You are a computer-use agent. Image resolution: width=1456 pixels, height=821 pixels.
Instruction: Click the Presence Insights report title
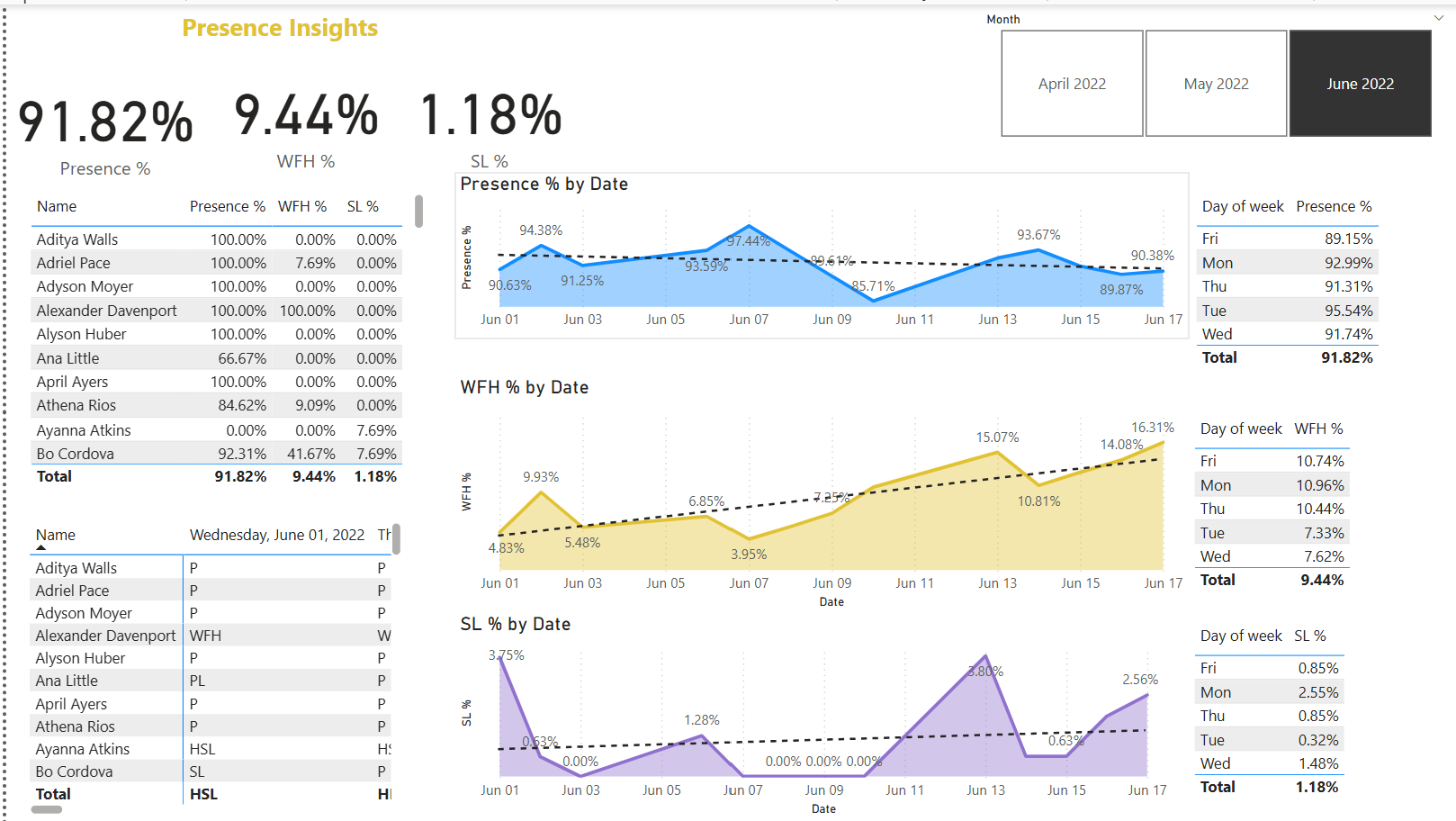click(280, 29)
